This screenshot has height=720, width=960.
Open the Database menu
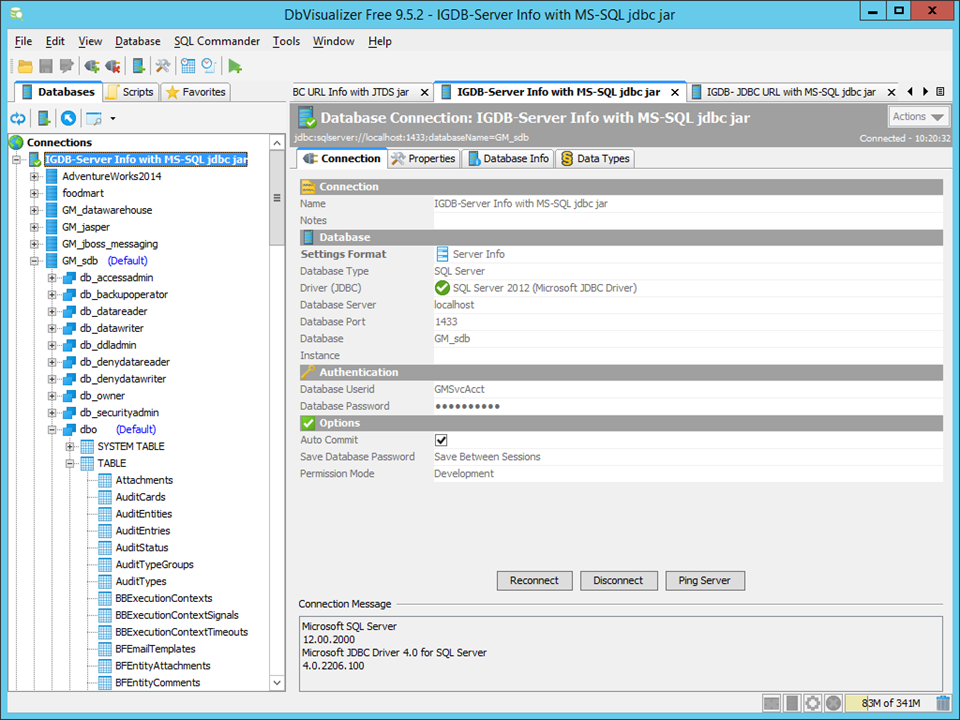pyautogui.click(x=138, y=41)
